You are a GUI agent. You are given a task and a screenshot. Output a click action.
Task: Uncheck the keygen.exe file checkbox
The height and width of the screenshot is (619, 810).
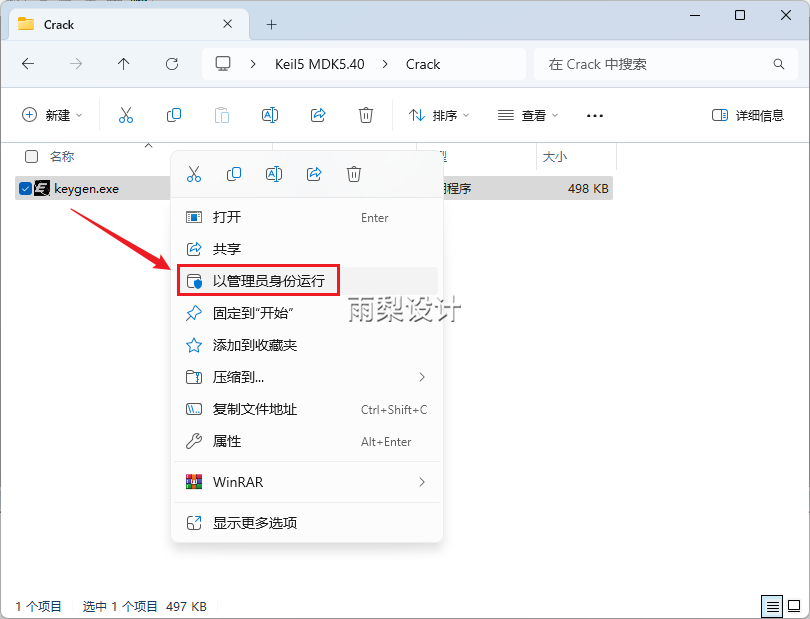[25, 189]
